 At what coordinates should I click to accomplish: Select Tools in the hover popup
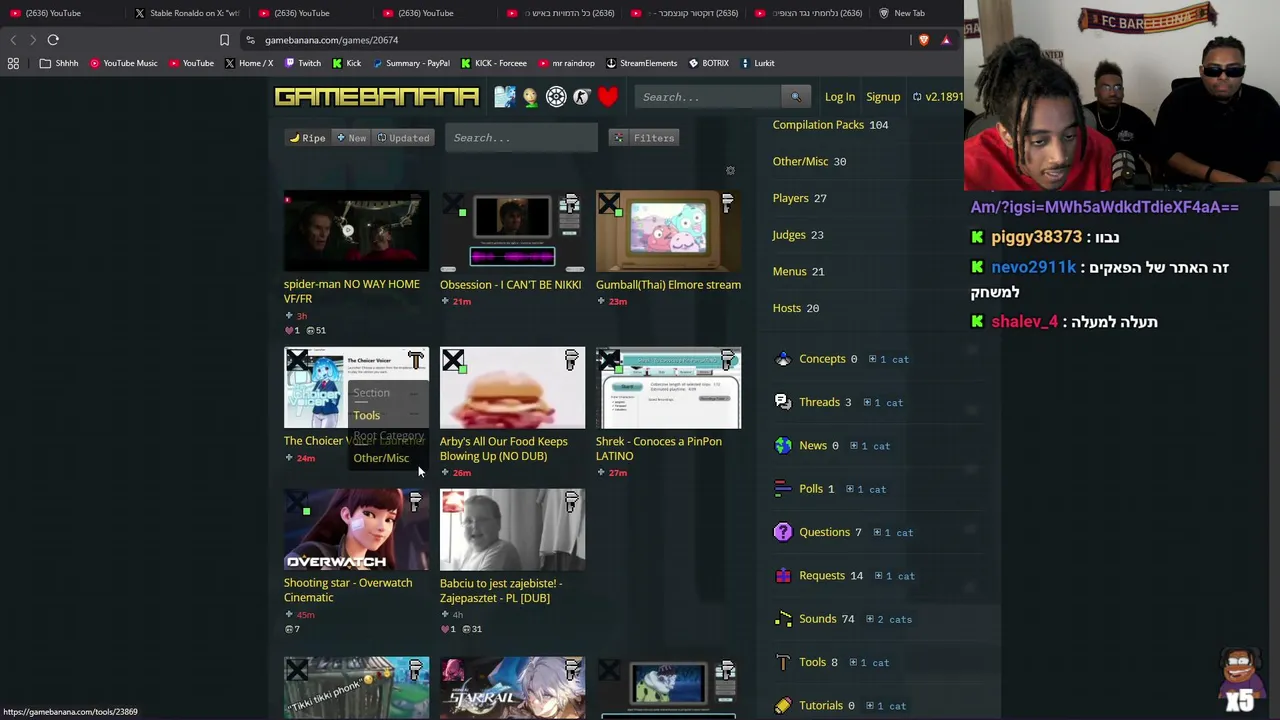click(x=366, y=415)
